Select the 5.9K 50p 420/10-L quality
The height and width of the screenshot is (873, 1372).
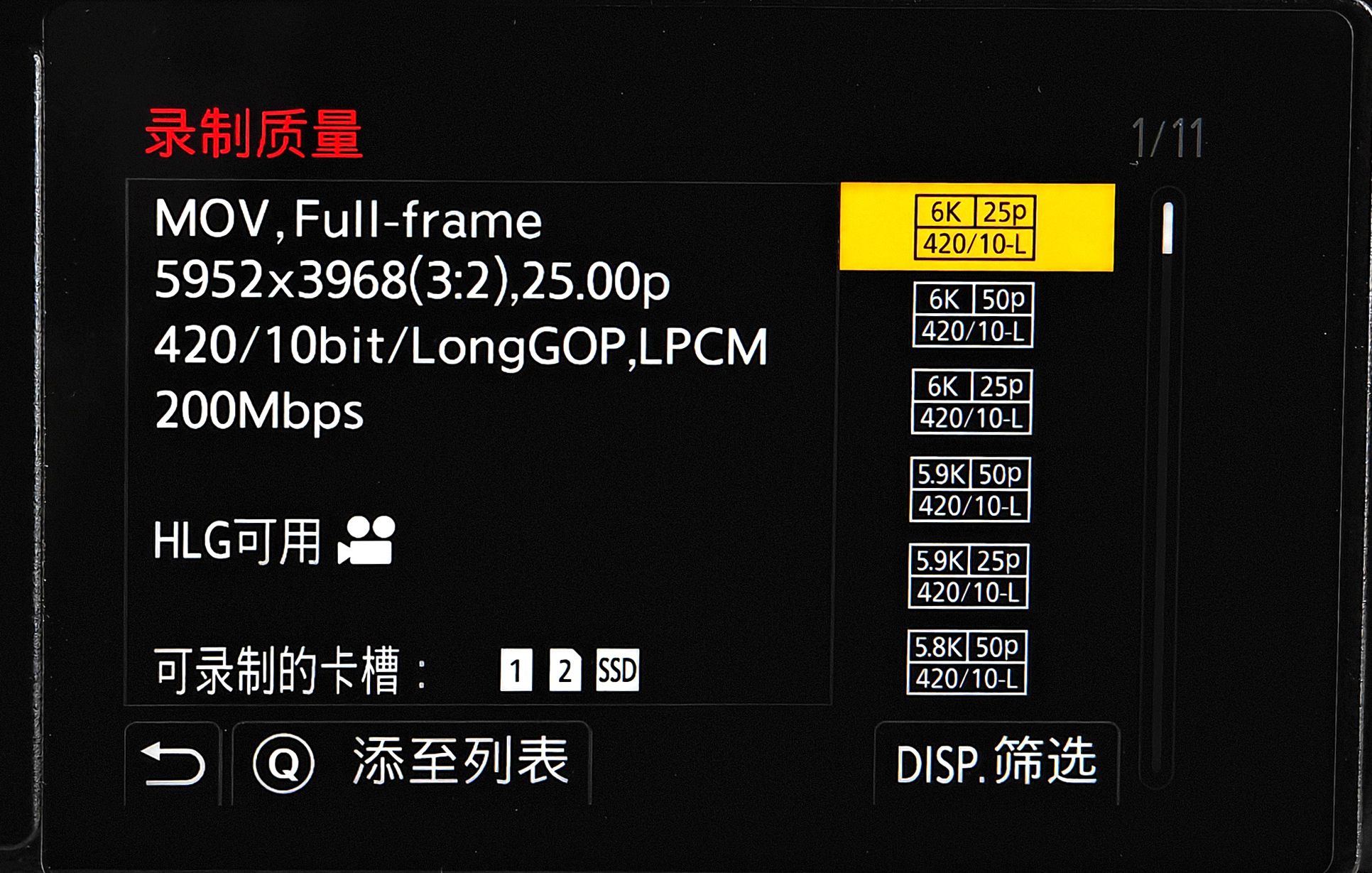tap(970, 489)
